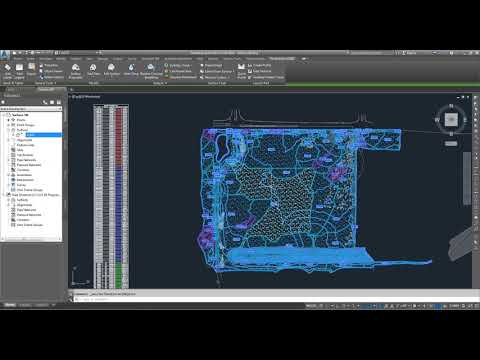Click the blue rows of the legend table
The image size is (480, 360).
118,213
